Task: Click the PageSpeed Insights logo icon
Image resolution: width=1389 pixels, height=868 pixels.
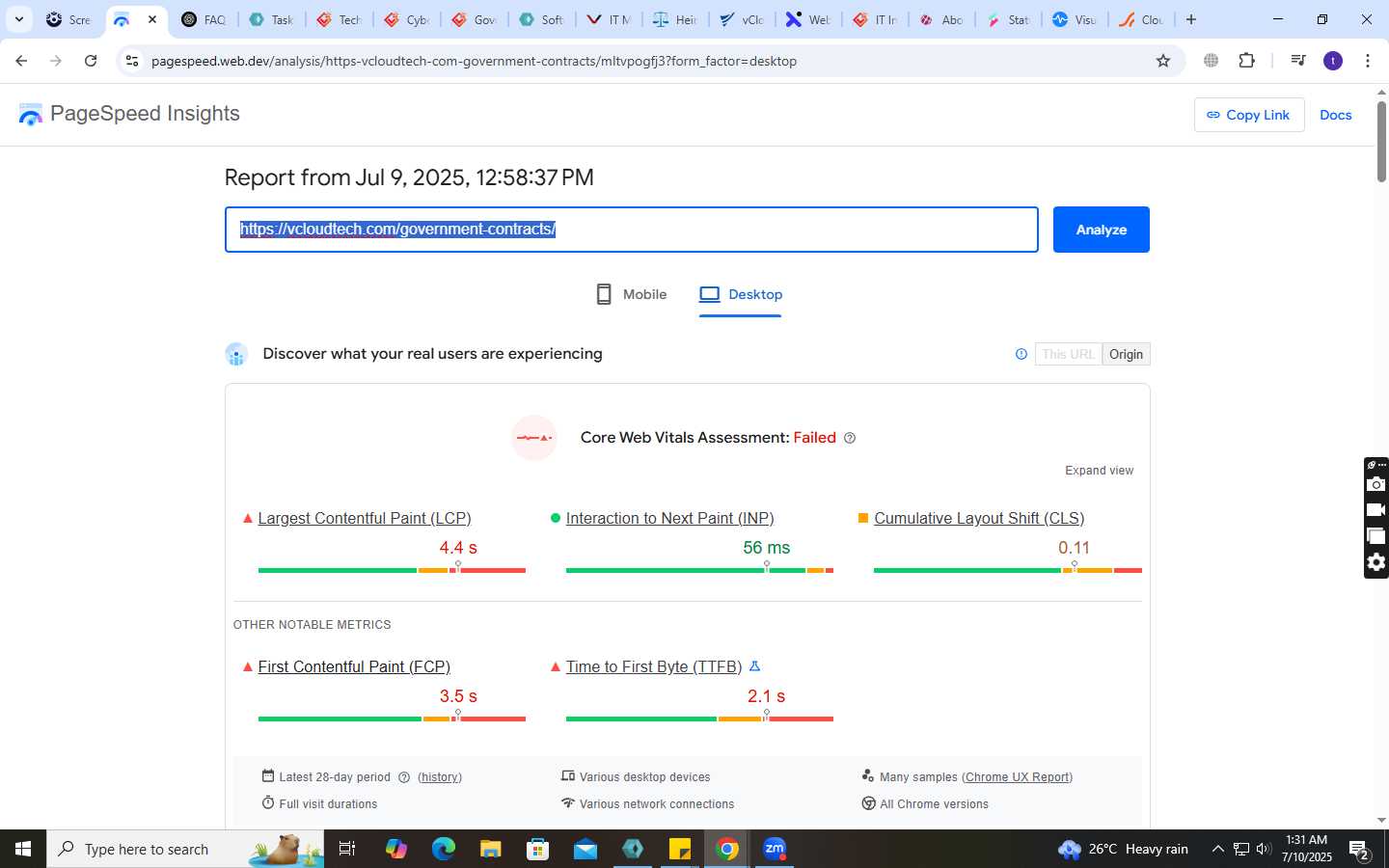Action: pyautogui.click(x=31, y=115)
